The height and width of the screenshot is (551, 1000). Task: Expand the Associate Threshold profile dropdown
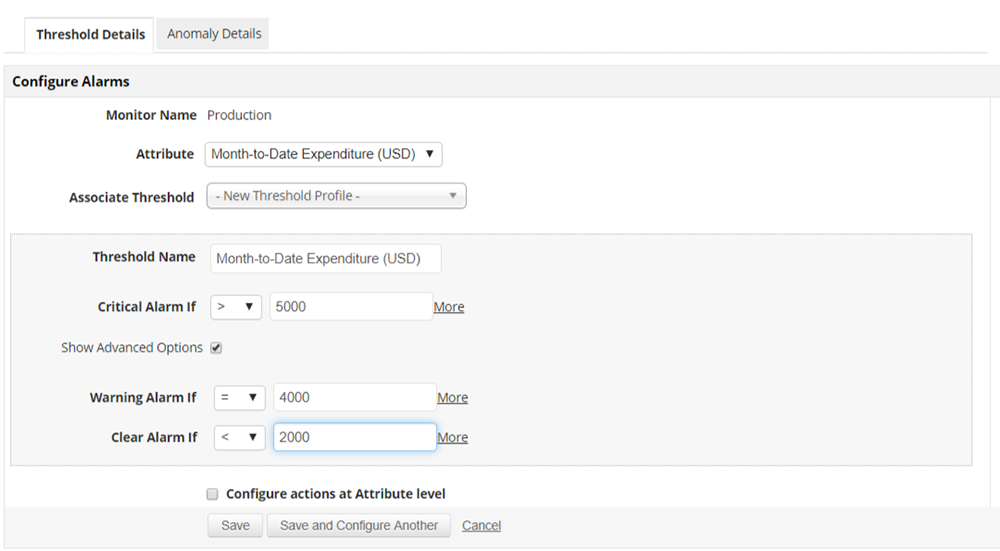(x=336, y=196)
